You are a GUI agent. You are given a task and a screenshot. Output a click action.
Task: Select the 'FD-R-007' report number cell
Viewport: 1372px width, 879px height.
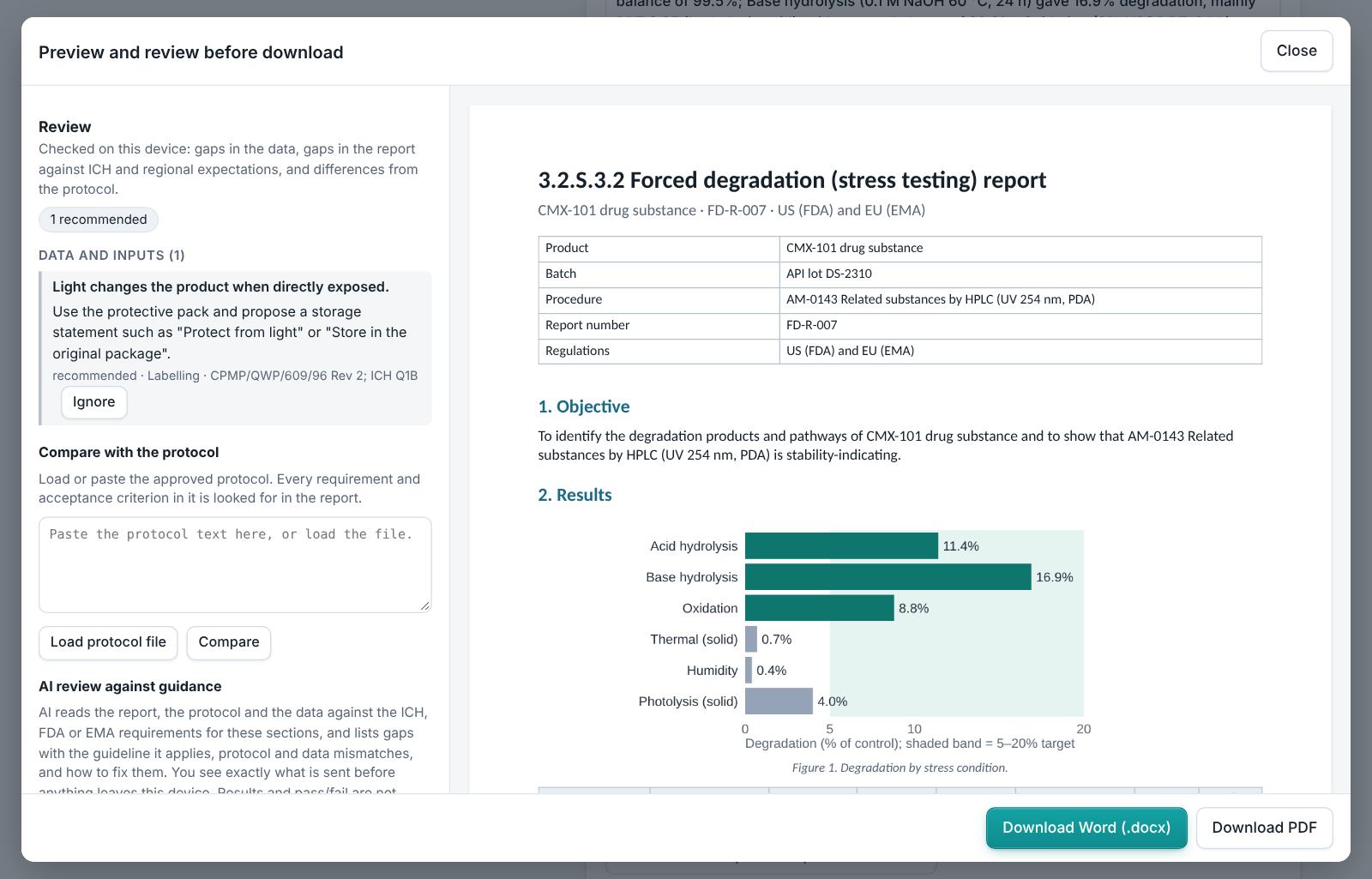click(1020, 326)
